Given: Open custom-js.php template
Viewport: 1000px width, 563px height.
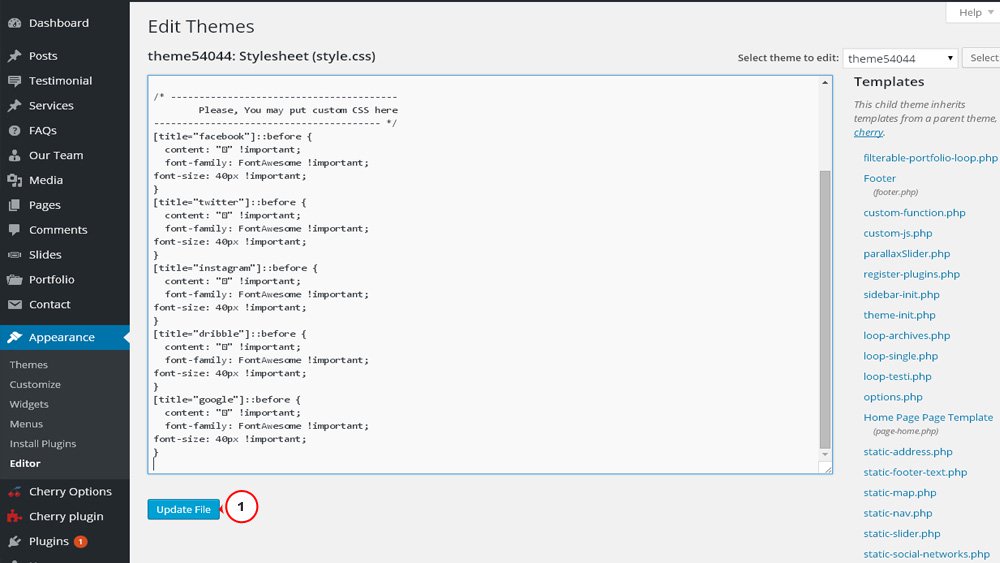Looking at the screenshot, I should click(897, 233).
